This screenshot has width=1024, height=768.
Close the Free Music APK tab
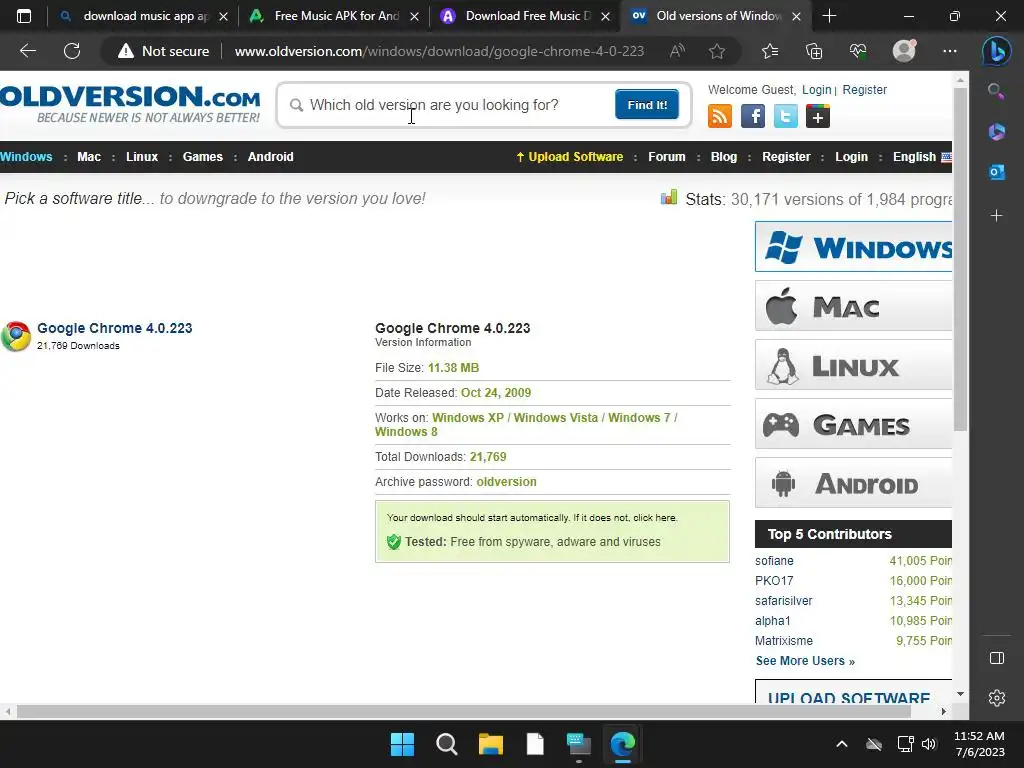point(414,16)
